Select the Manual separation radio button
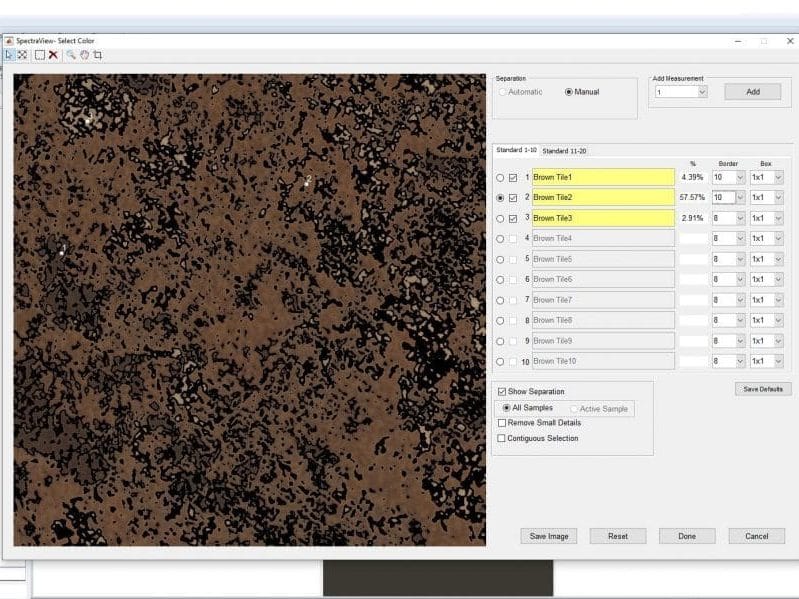The height and width of the screenshot is (599, 799). click(569, 92)
